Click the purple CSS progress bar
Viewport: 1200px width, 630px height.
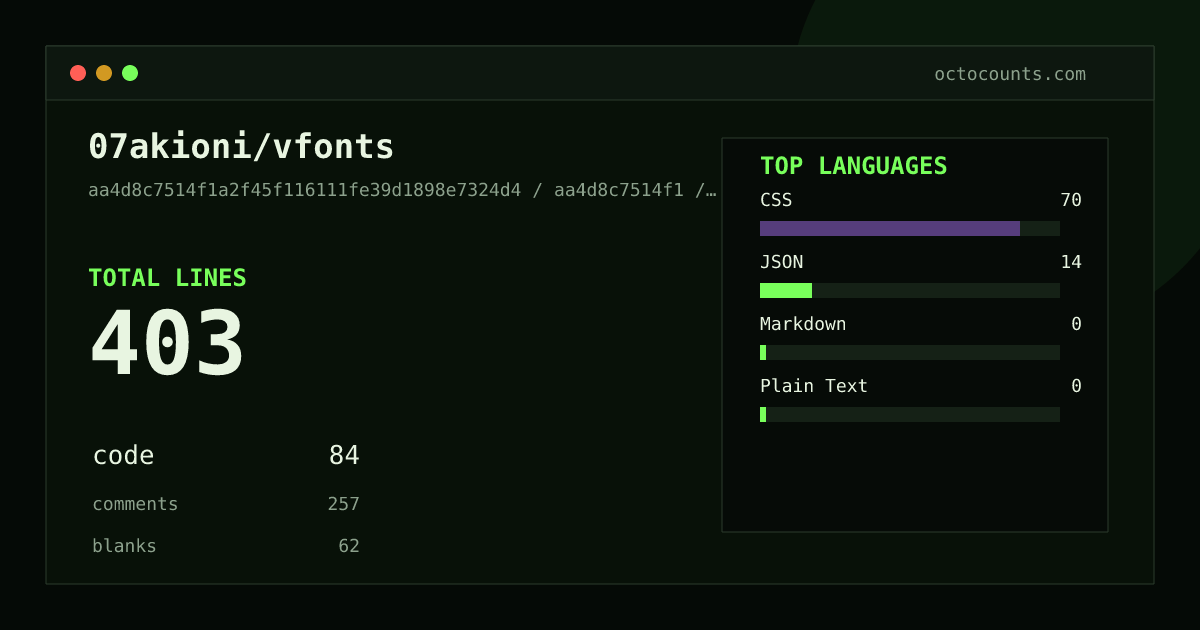[890, 228]
